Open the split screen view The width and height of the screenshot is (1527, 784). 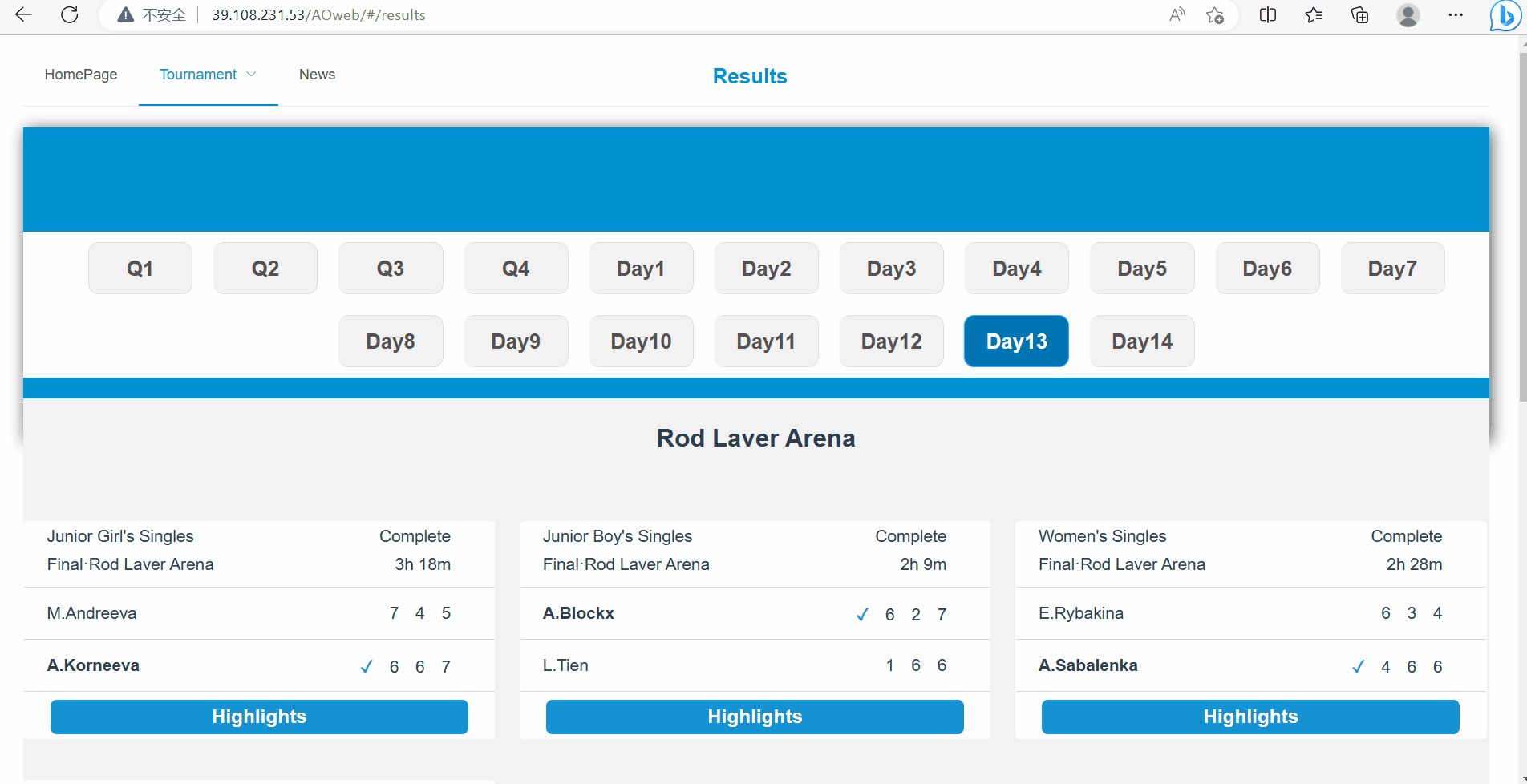[1268, 14]
